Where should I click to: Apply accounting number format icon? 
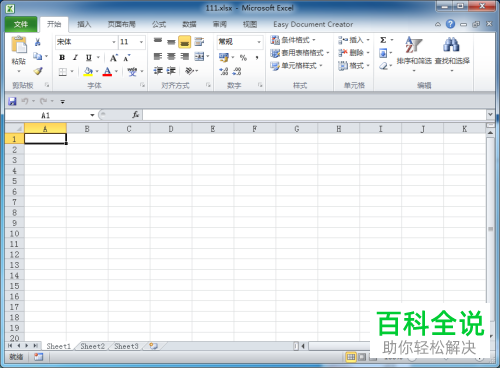point(224,57)
